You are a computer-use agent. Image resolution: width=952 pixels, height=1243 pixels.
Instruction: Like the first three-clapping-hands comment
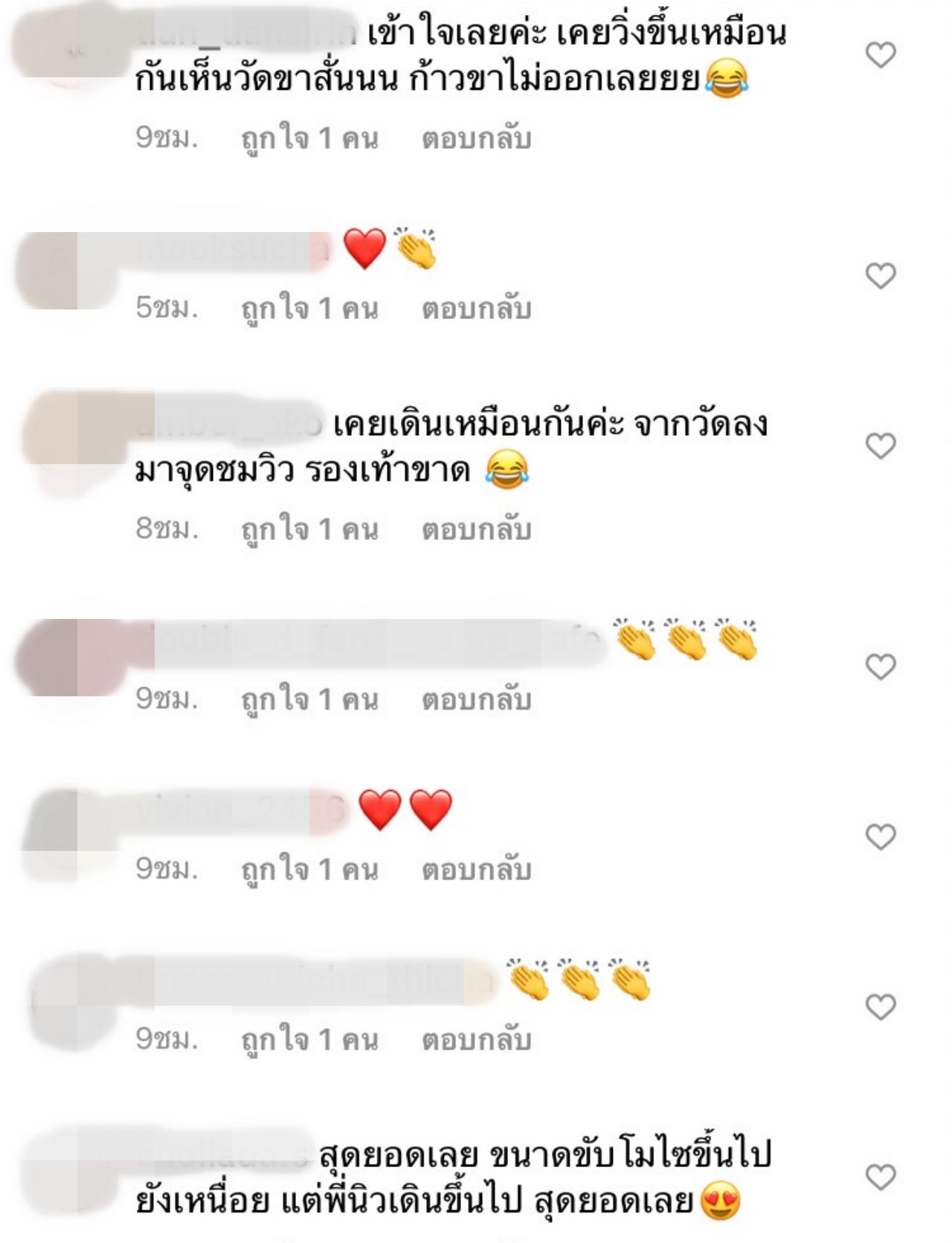tap(881, 667)
